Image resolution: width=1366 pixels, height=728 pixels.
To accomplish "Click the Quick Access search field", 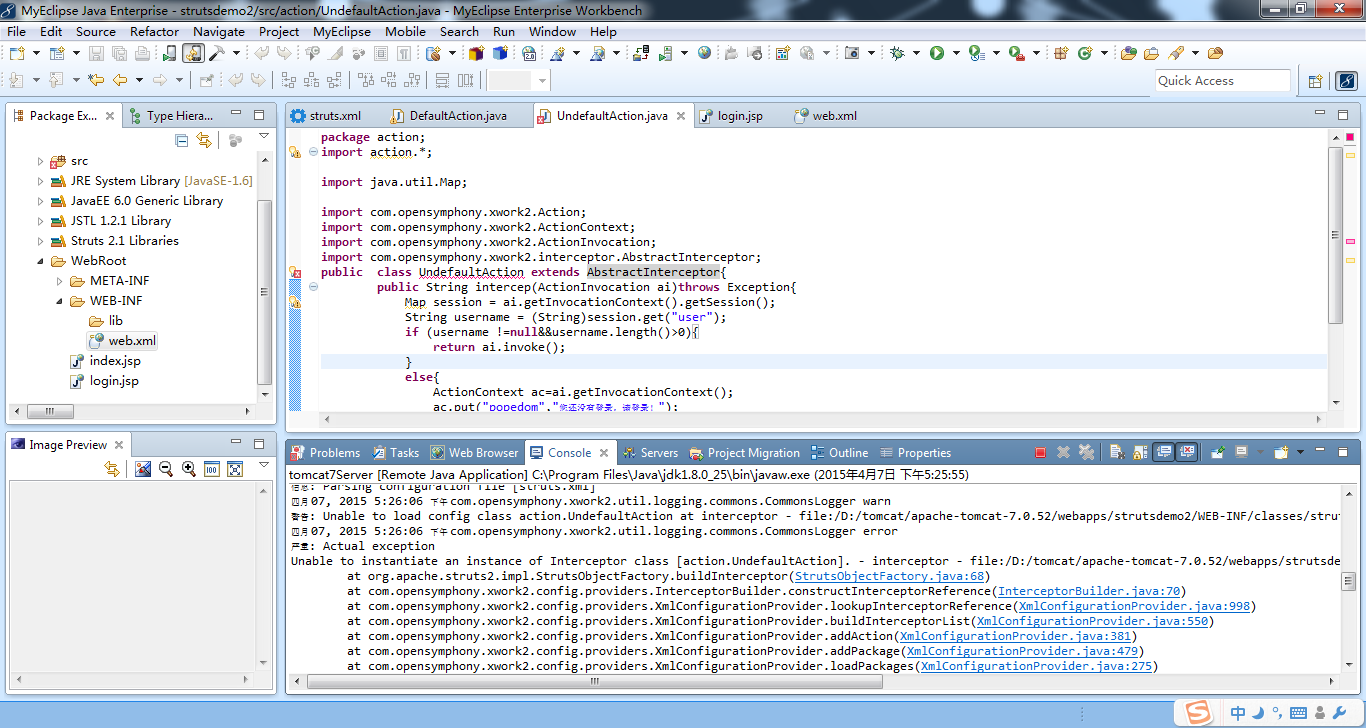I will point(1223,81).
